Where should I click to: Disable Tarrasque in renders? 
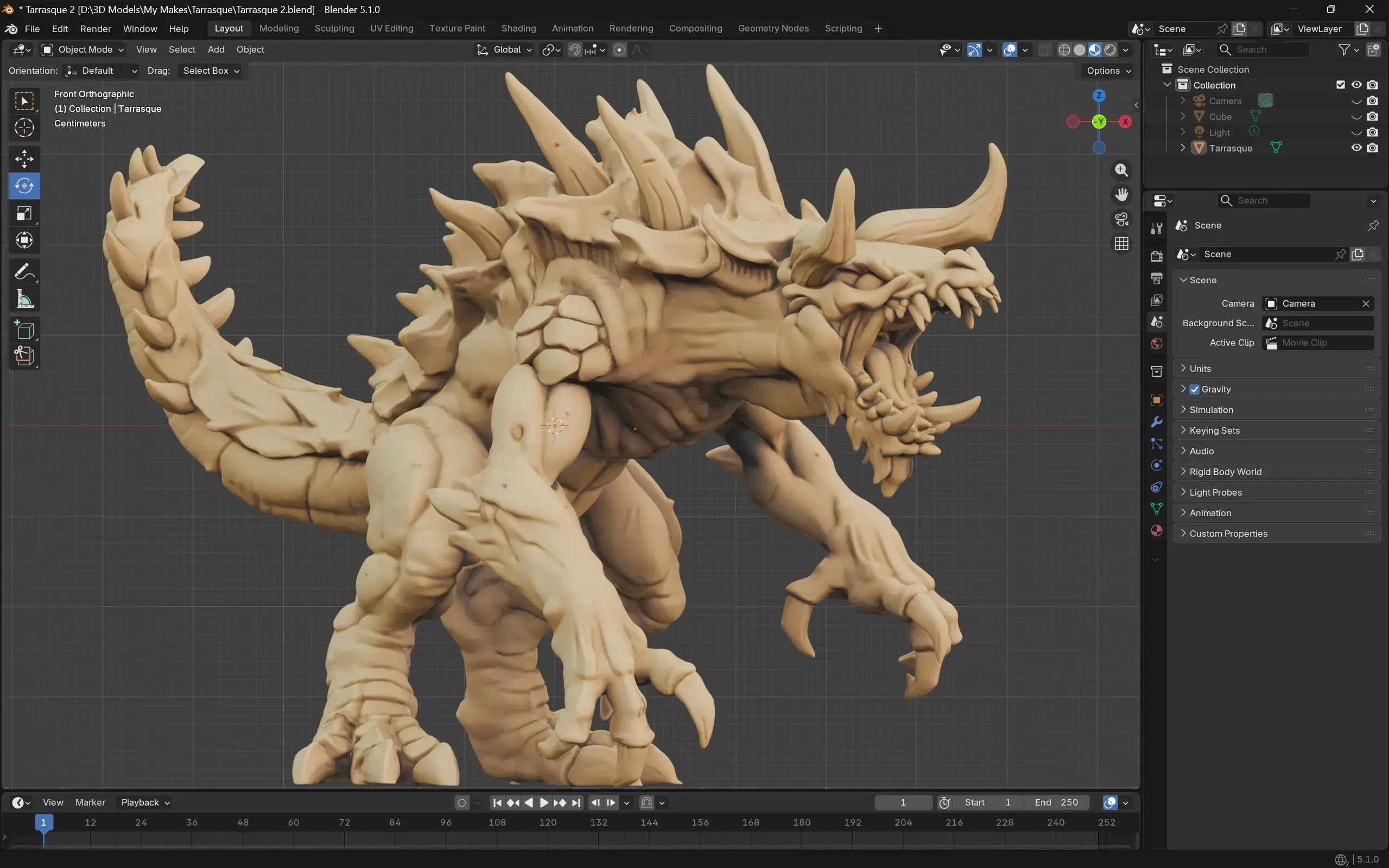point(1372,148)
